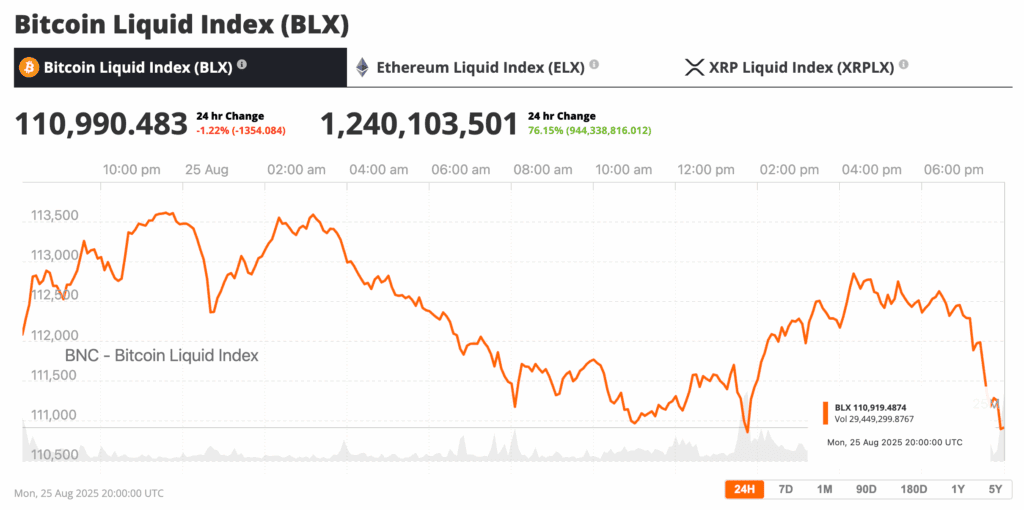Select the 7D time range
Screen dimensions: 1024x510
(786, 489)
